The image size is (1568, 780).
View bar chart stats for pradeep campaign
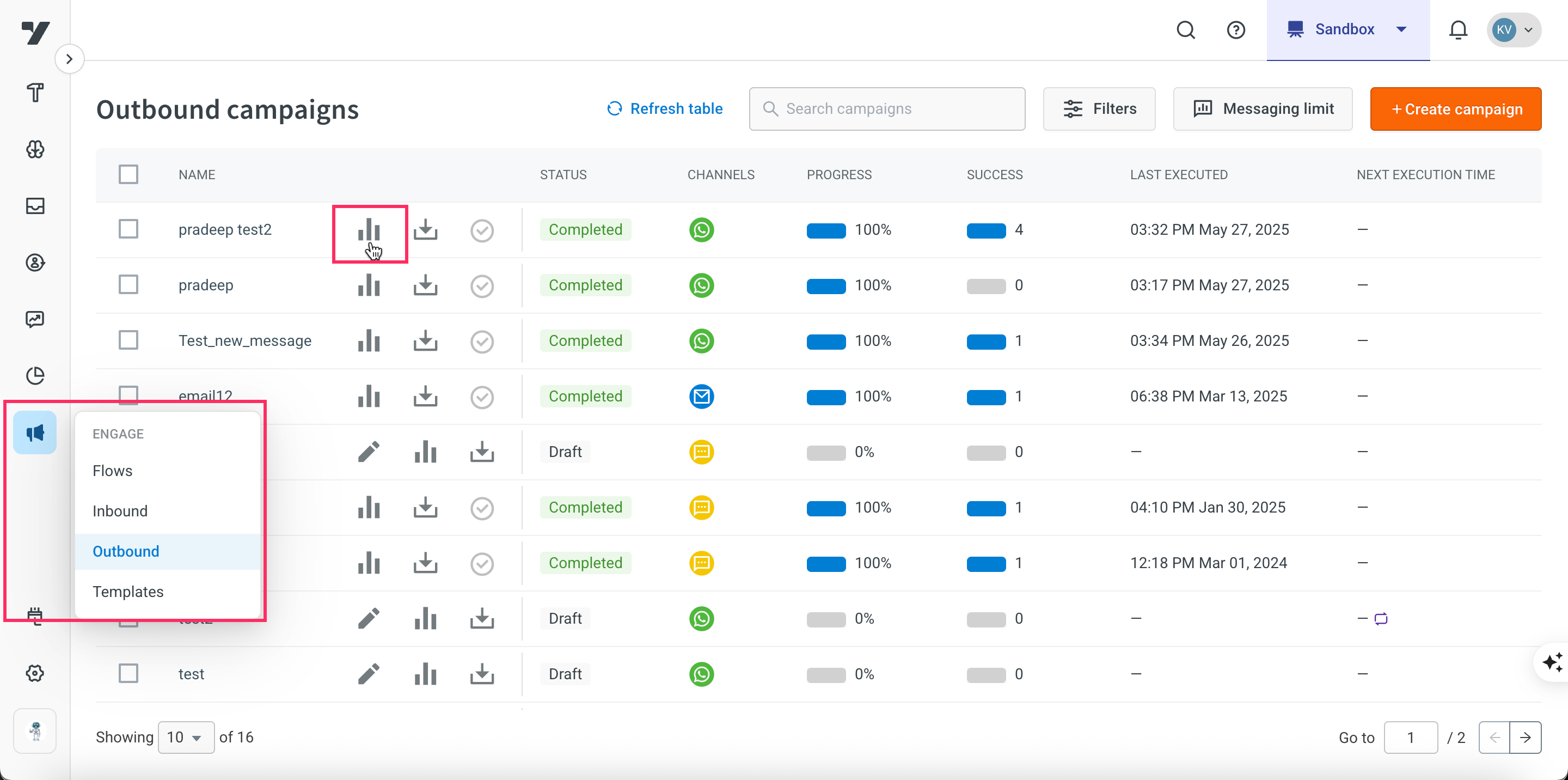(369, 285)
